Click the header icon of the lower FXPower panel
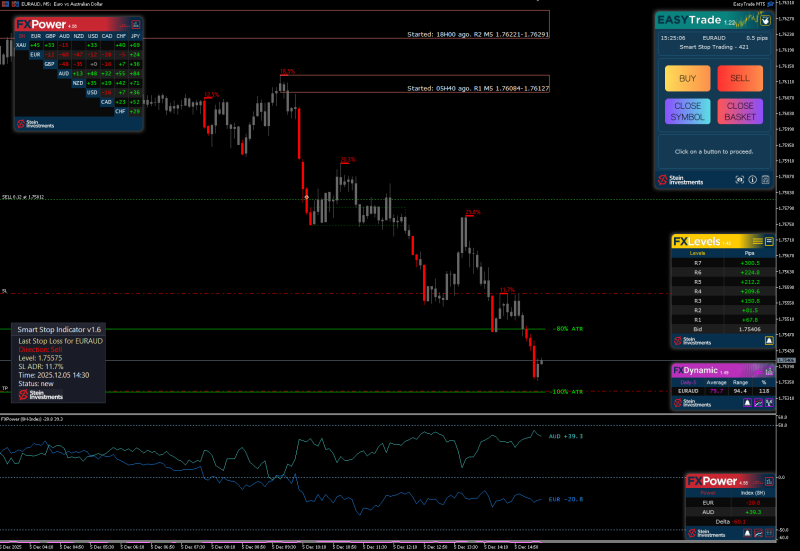Viewport: 800px width, 551px height. [769, 481]
